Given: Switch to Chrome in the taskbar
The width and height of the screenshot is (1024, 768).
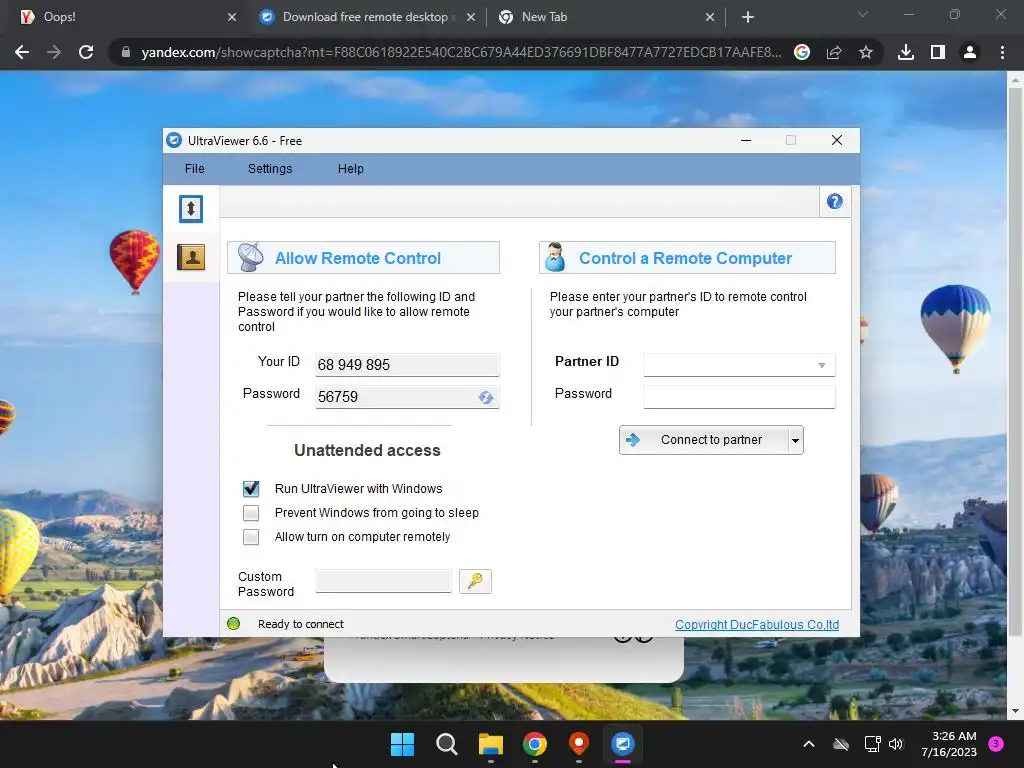Looking at the screenshot, I should 535,744.
